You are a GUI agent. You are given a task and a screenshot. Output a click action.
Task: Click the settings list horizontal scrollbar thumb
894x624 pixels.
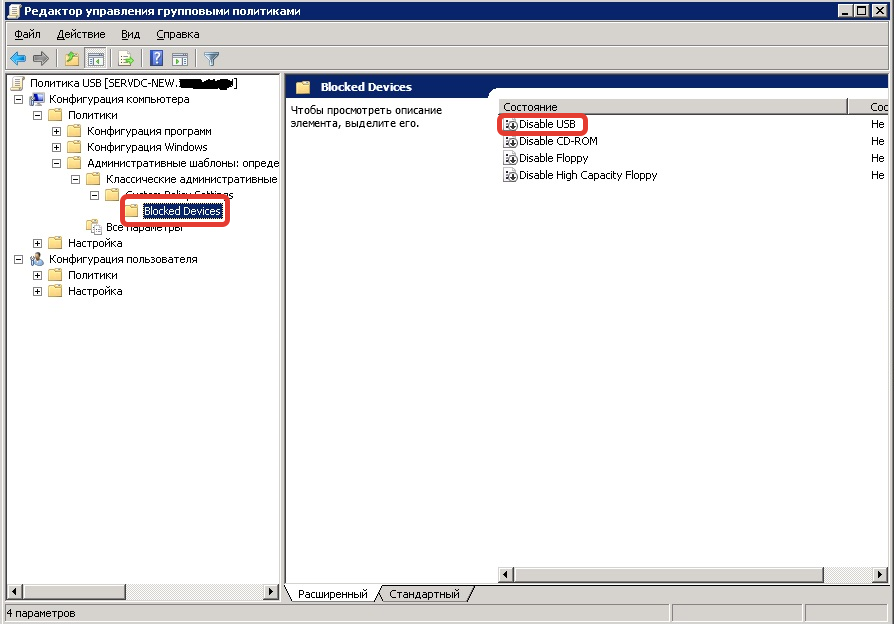click(668, 574)
